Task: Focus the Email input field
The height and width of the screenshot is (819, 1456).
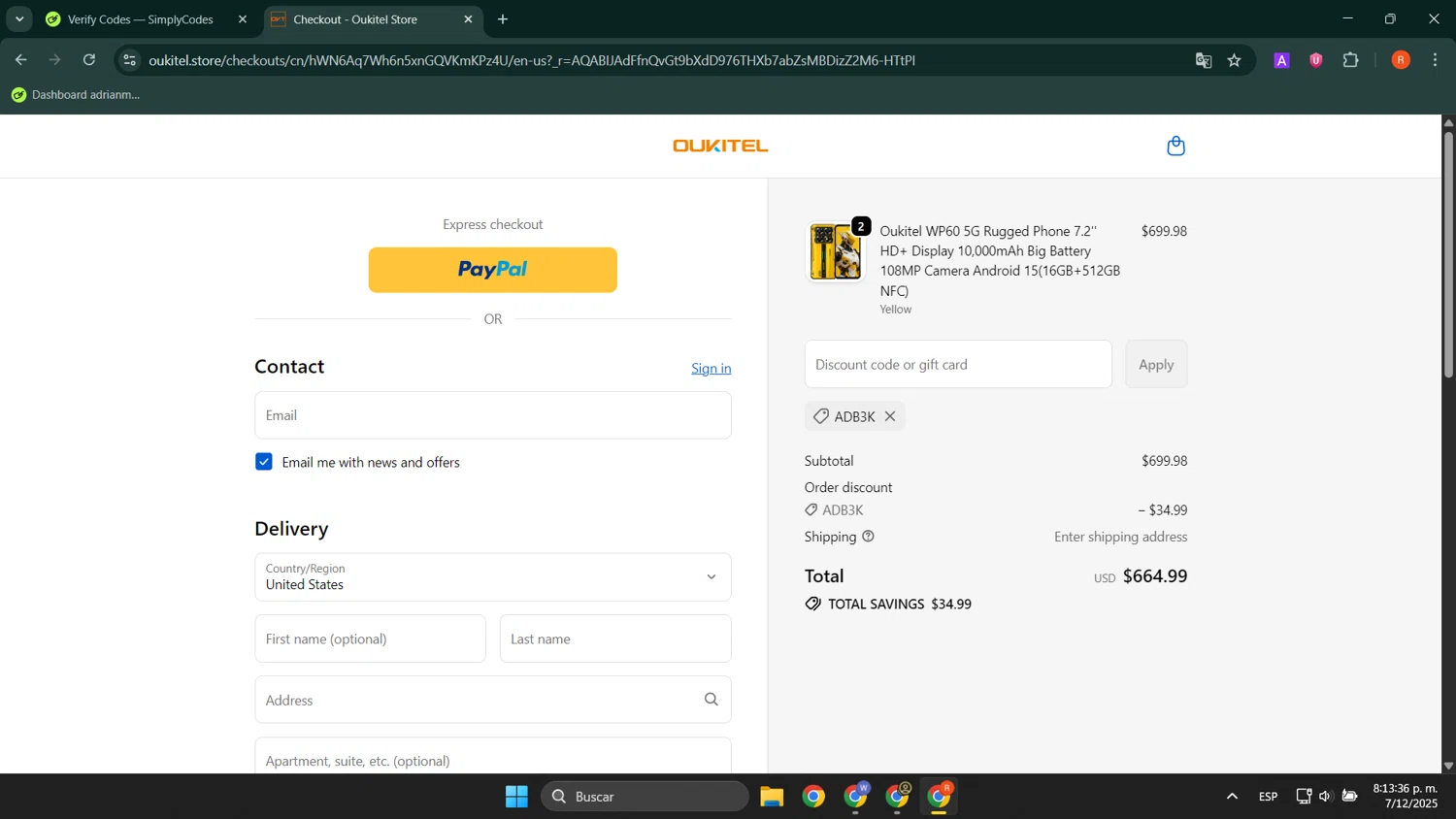Action: (x=493, y=415)
